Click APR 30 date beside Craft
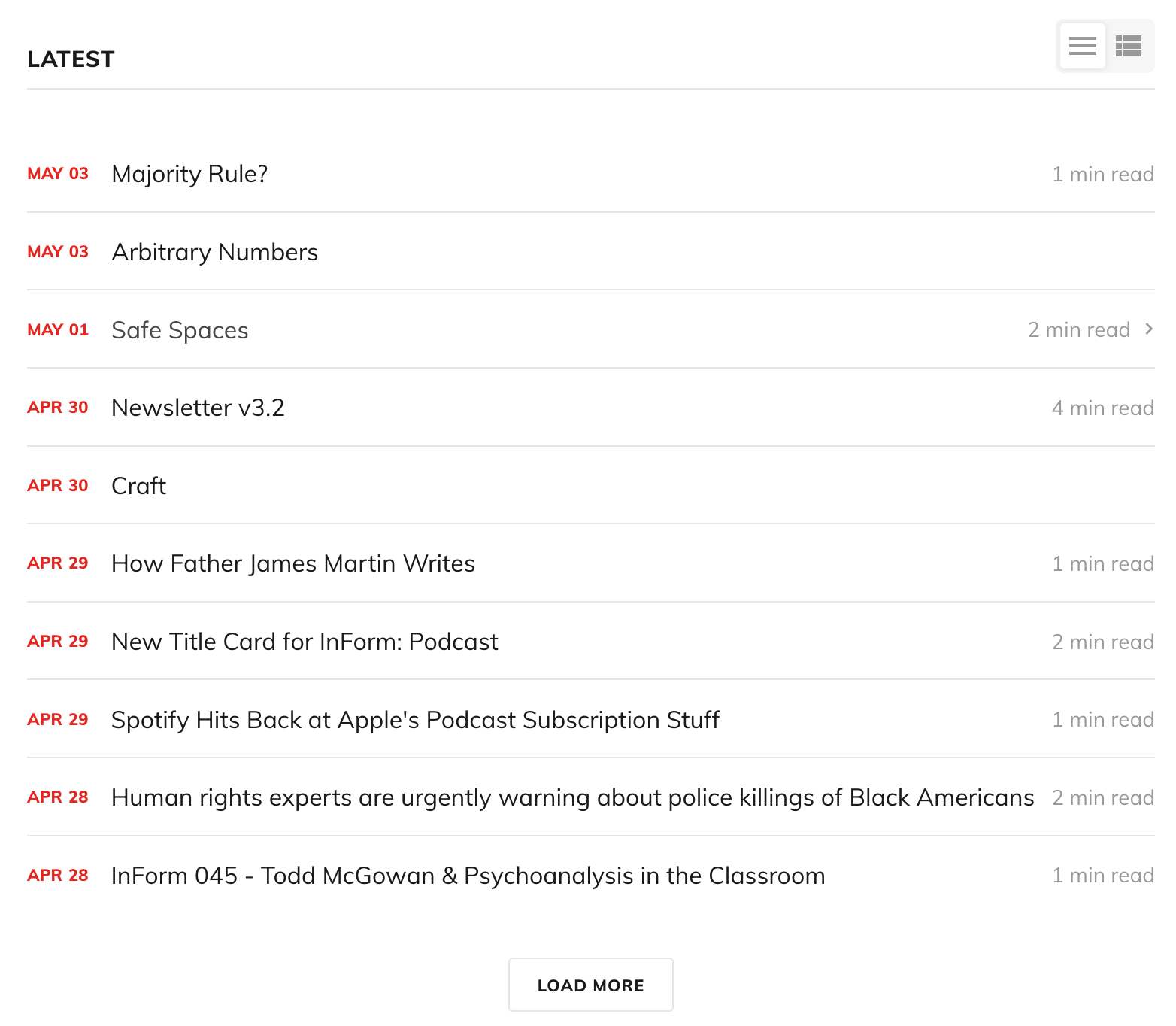Image resolution: width=1176 pixels, height=1026 pixels. [x=58, y=486]
